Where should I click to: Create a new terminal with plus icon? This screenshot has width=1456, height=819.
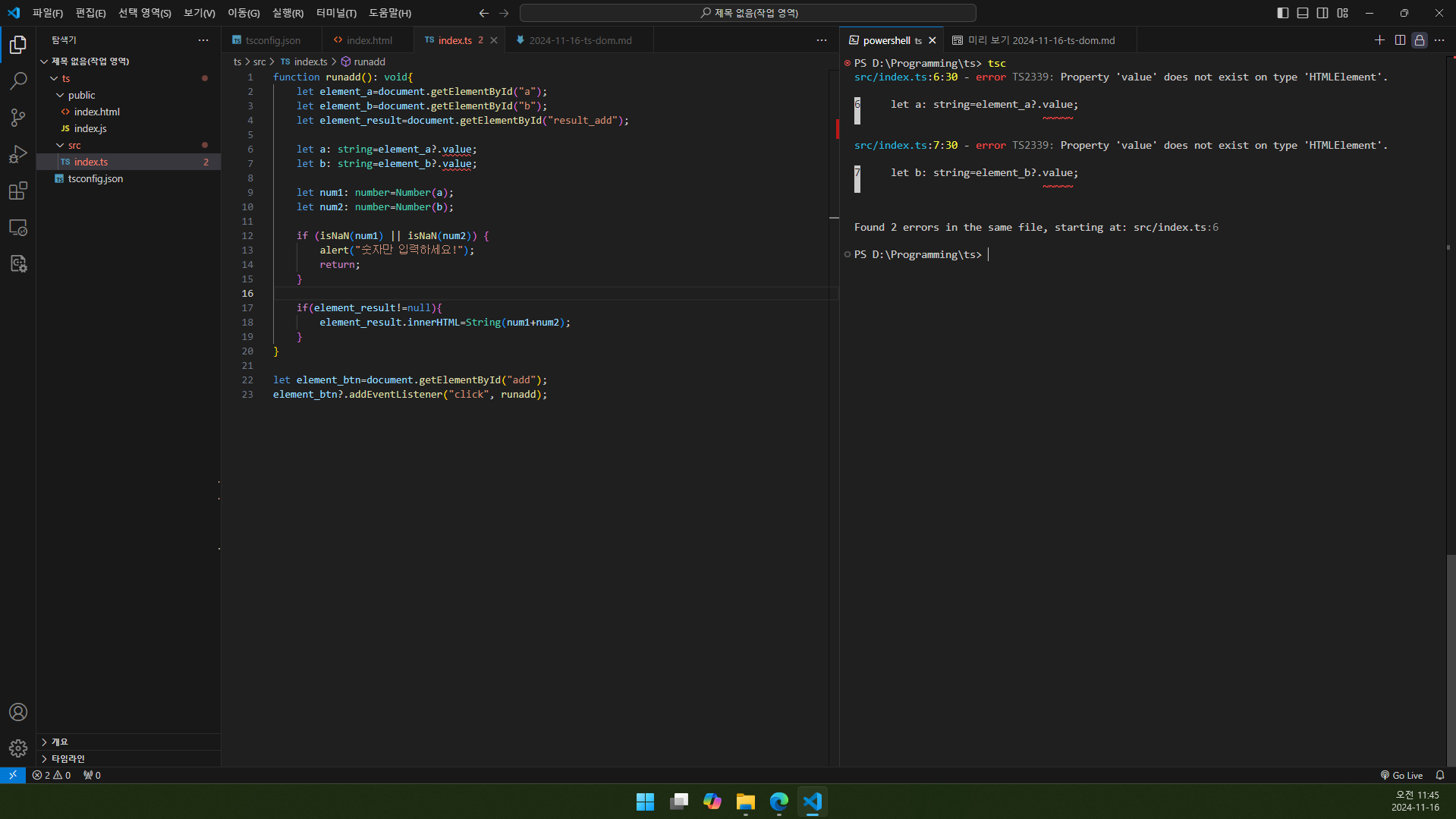click(x=1379, y=40)
